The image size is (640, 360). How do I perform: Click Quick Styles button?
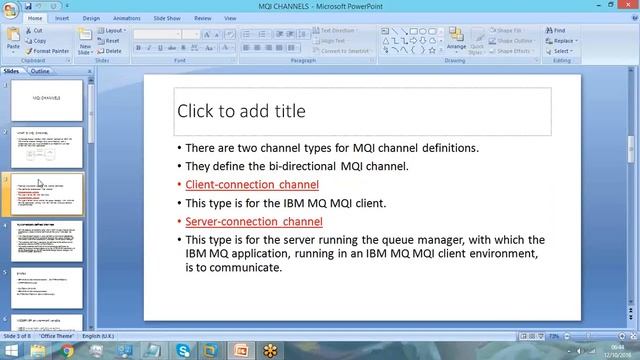coord(476,41)
